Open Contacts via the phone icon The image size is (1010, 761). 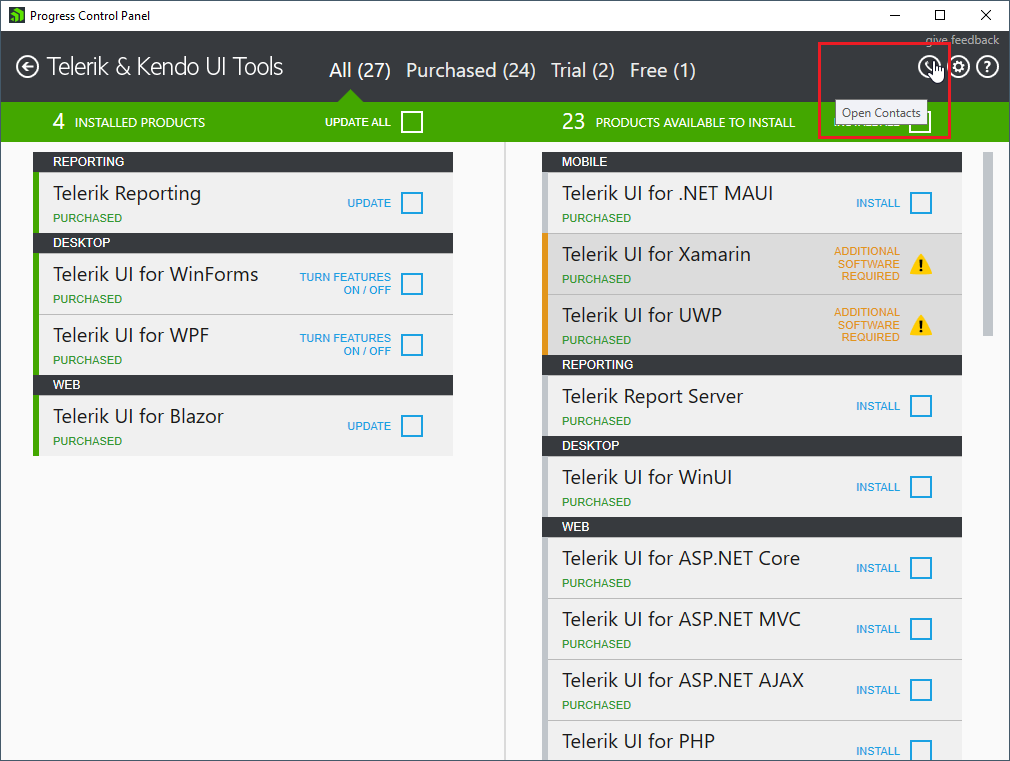click(x=928, y=67)
